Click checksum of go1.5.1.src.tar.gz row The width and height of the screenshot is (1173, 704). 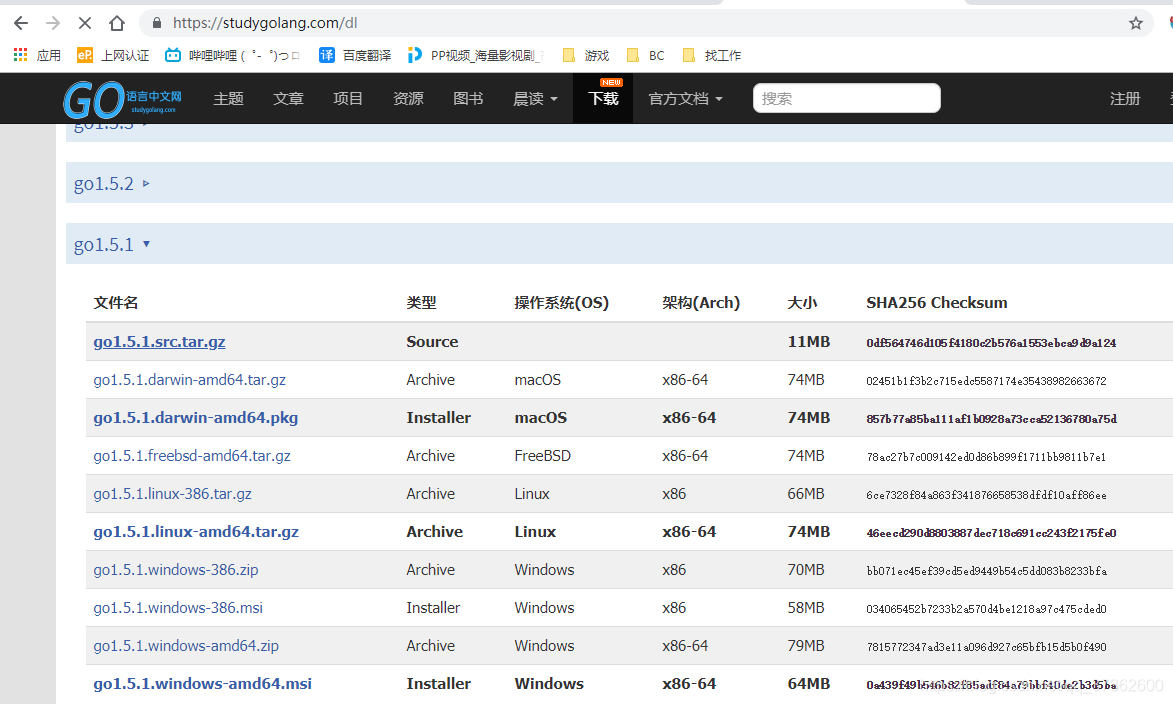pos(991,343)
